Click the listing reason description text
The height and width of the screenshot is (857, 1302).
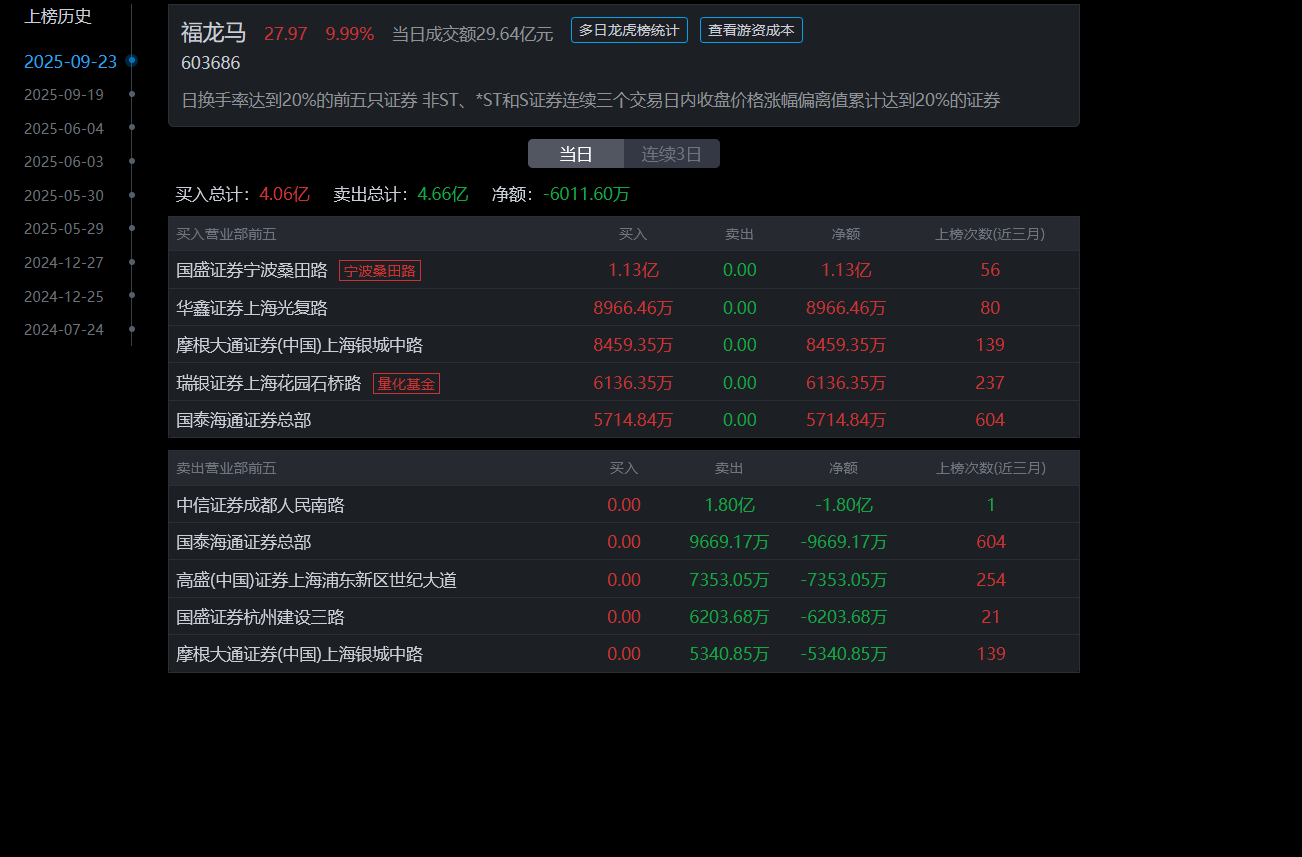tap(591, 100)
